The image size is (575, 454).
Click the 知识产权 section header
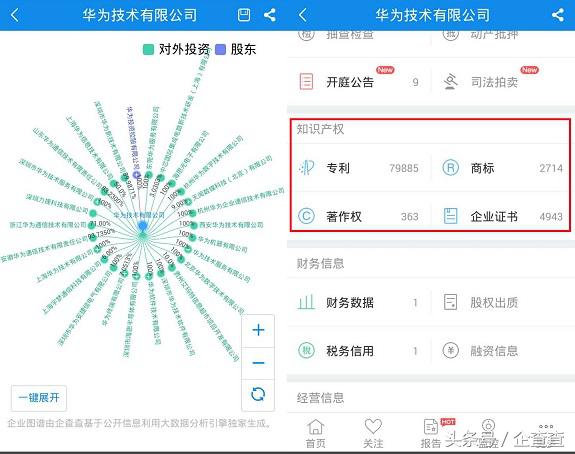point(320,129)
